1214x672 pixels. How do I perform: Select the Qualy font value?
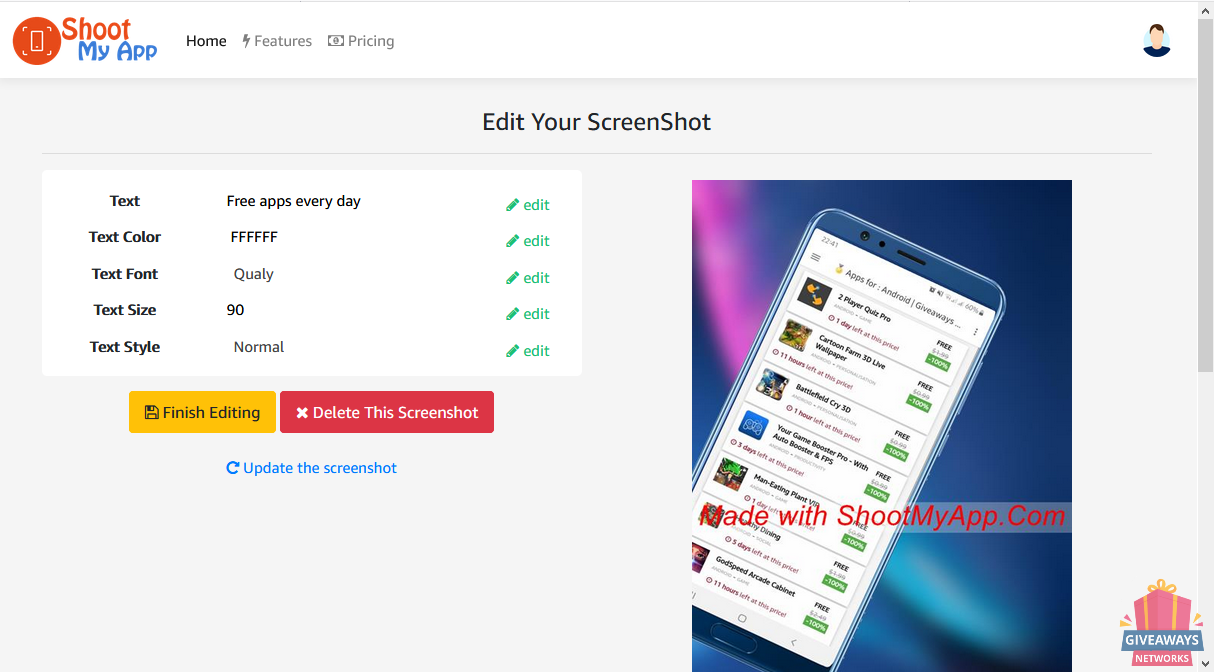pyautogui.click(x=254, y=274)
